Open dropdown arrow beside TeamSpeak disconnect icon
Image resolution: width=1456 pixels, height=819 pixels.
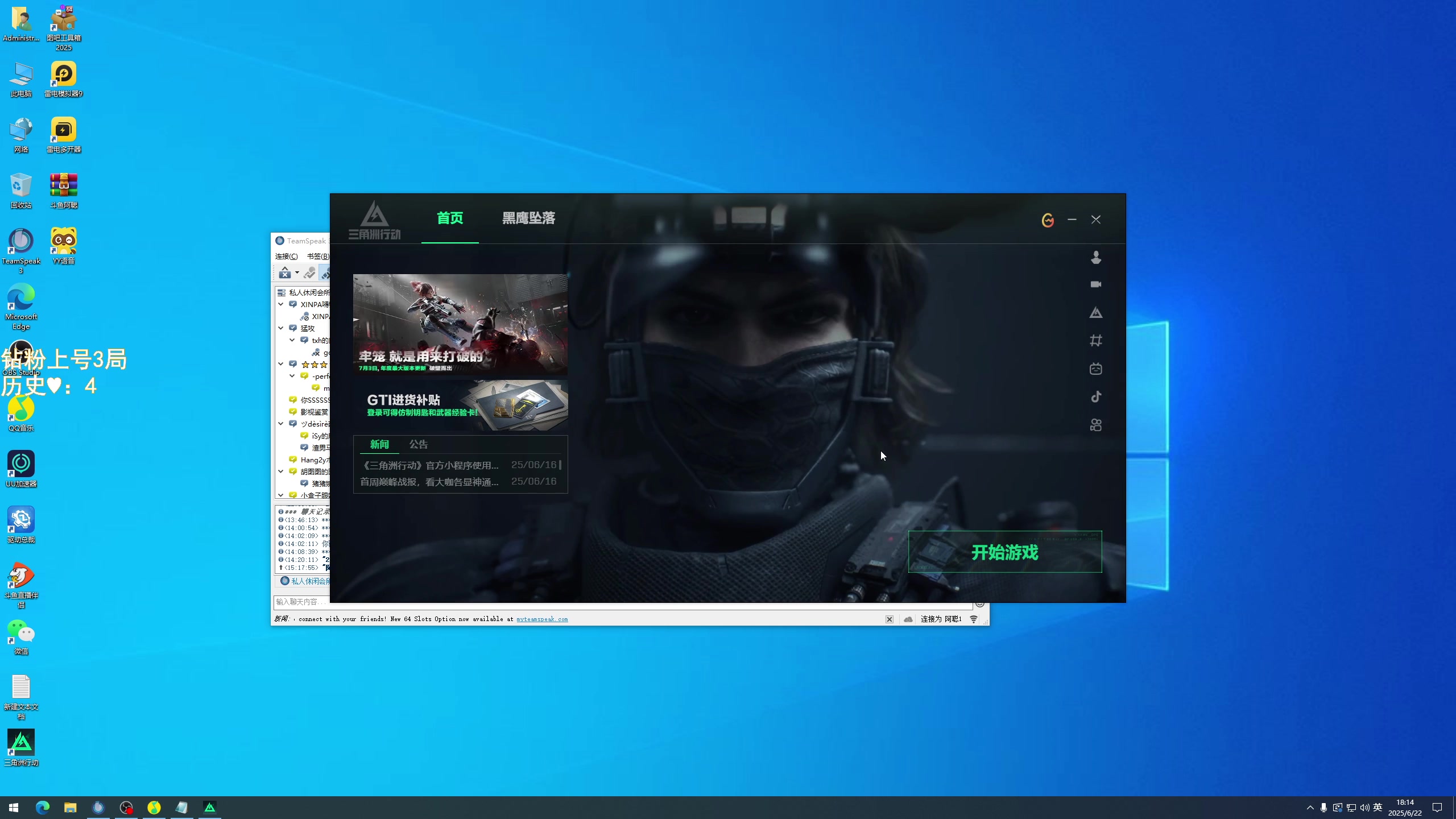297,274
